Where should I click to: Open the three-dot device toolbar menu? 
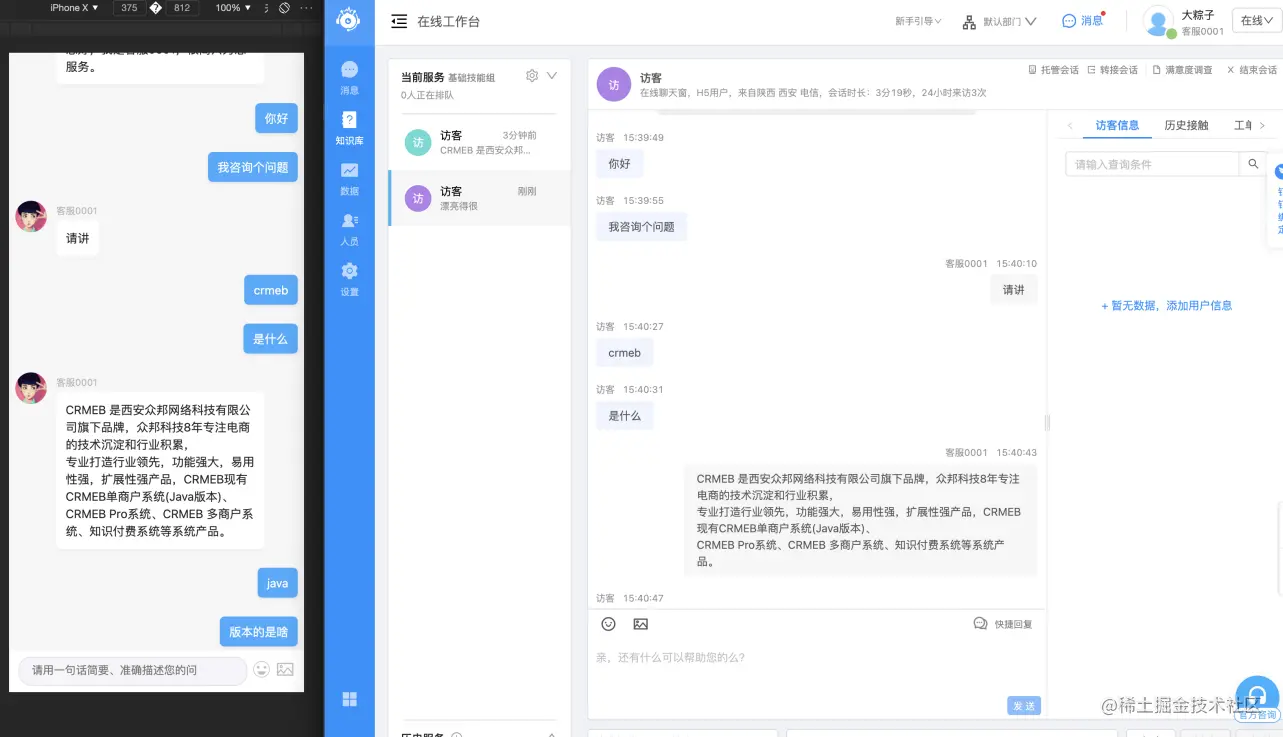306,7
